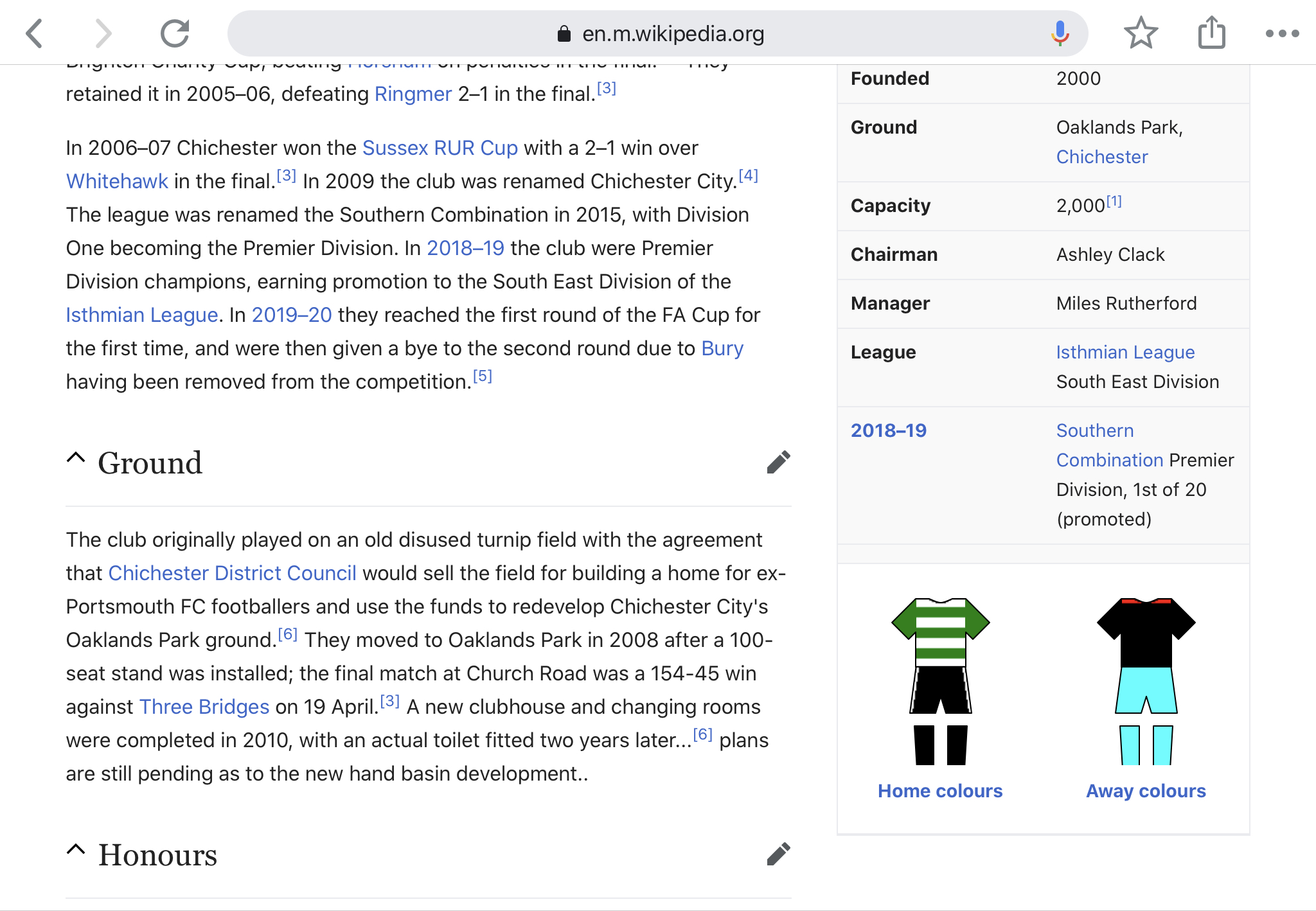The height and width of the screenshot is (911, 1316).
Task: Bookmark the page with the star icon
Action: 1141,33
